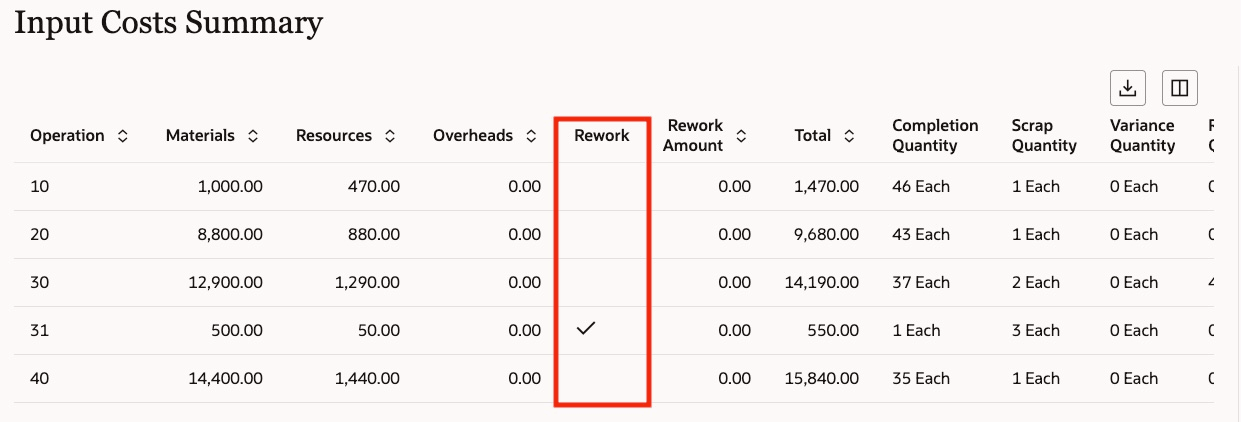Click the Input Costs Summary heading
The image size is (1241, 422).
click(x=169, y=24)
